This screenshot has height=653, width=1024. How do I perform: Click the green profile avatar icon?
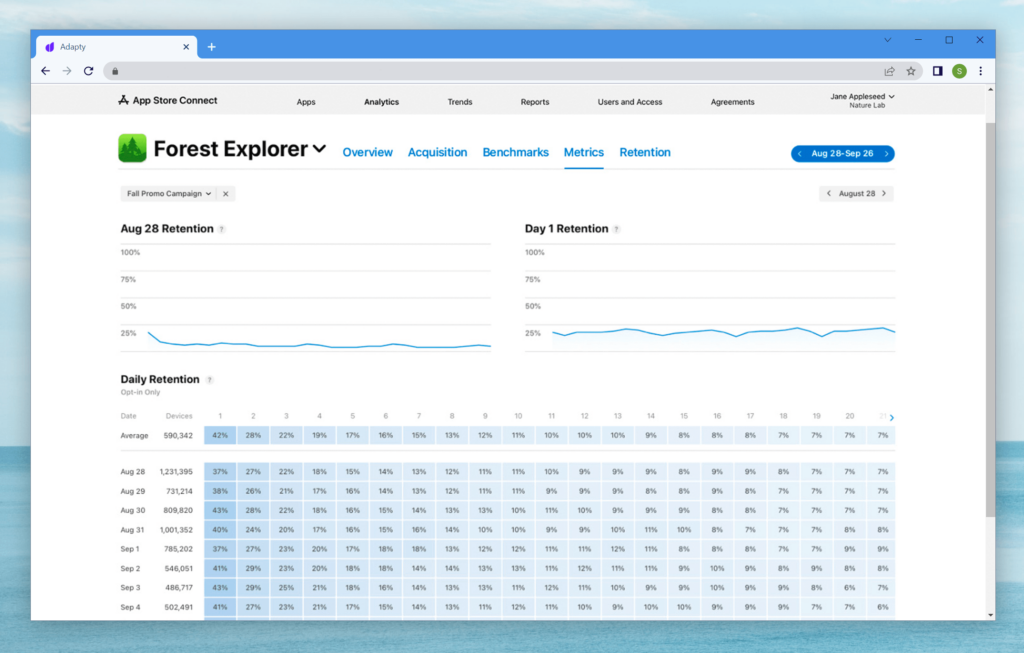click(959, 71)
